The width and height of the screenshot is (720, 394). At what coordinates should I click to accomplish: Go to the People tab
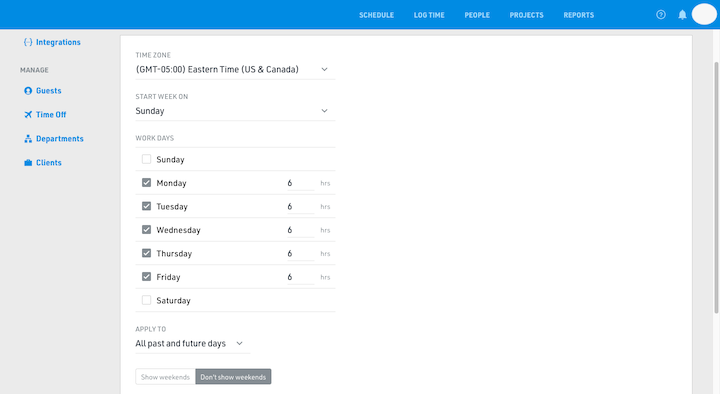pos(477,15)
